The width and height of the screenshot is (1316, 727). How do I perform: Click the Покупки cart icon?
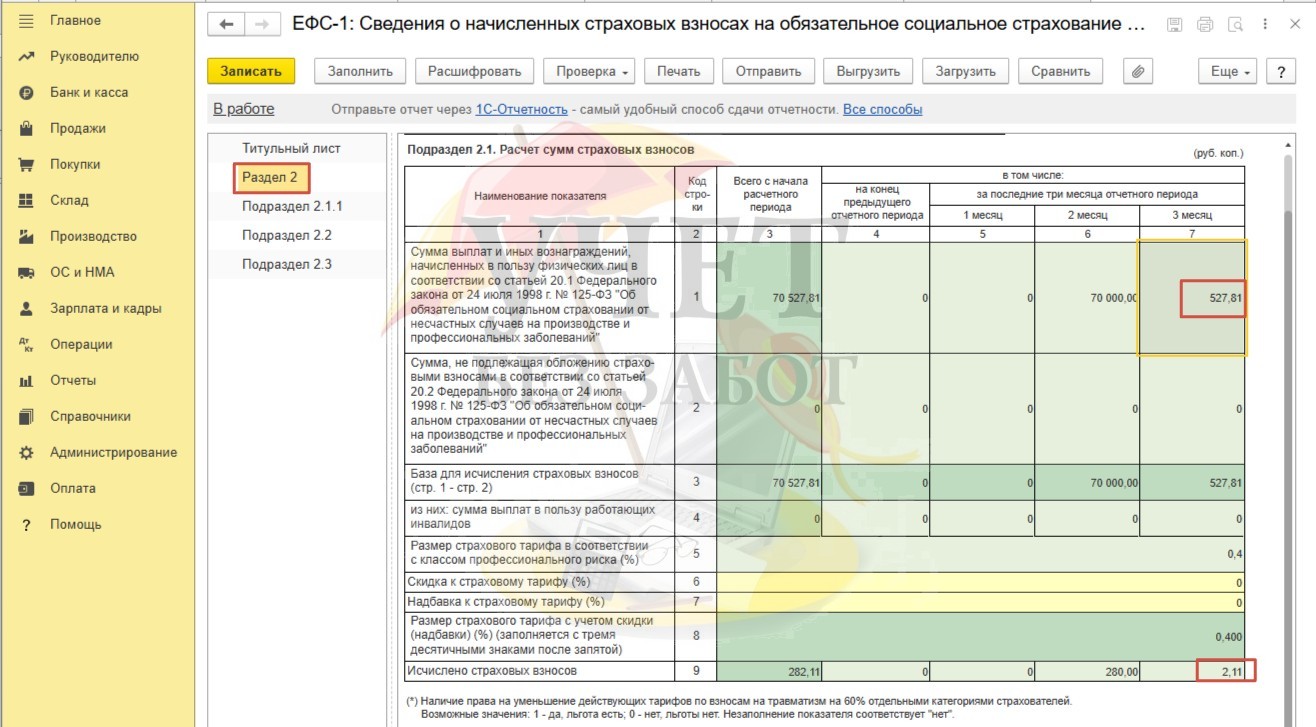click(27, 165)
